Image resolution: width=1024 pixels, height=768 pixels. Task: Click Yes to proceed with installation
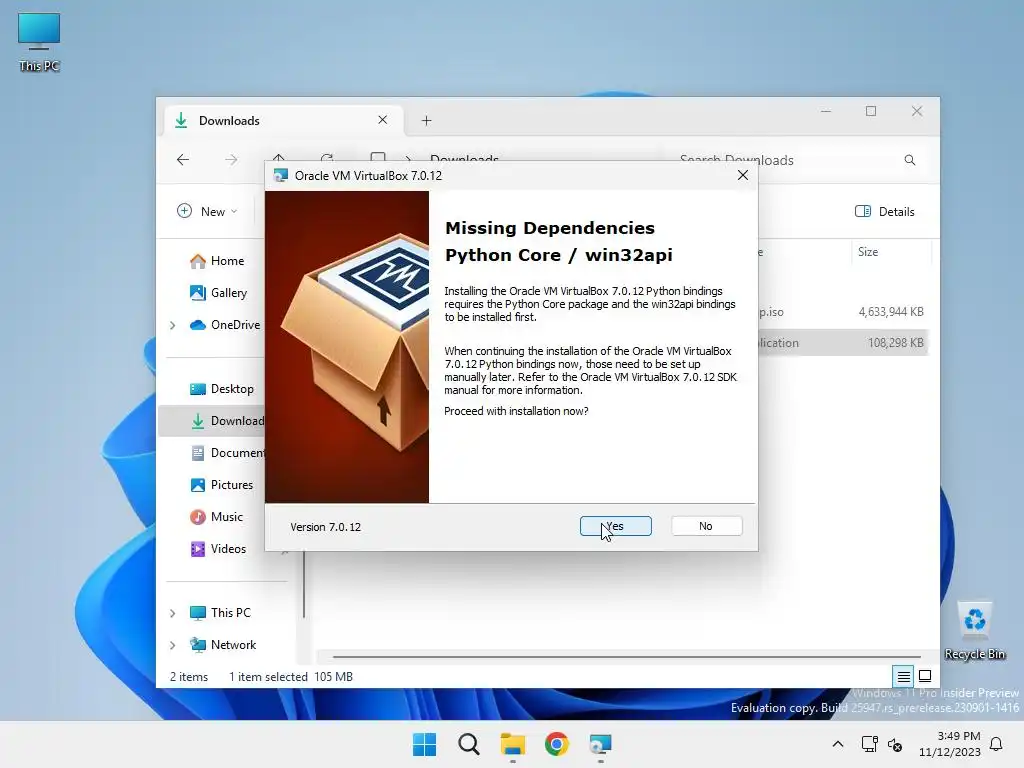click(x=615, y=526)
